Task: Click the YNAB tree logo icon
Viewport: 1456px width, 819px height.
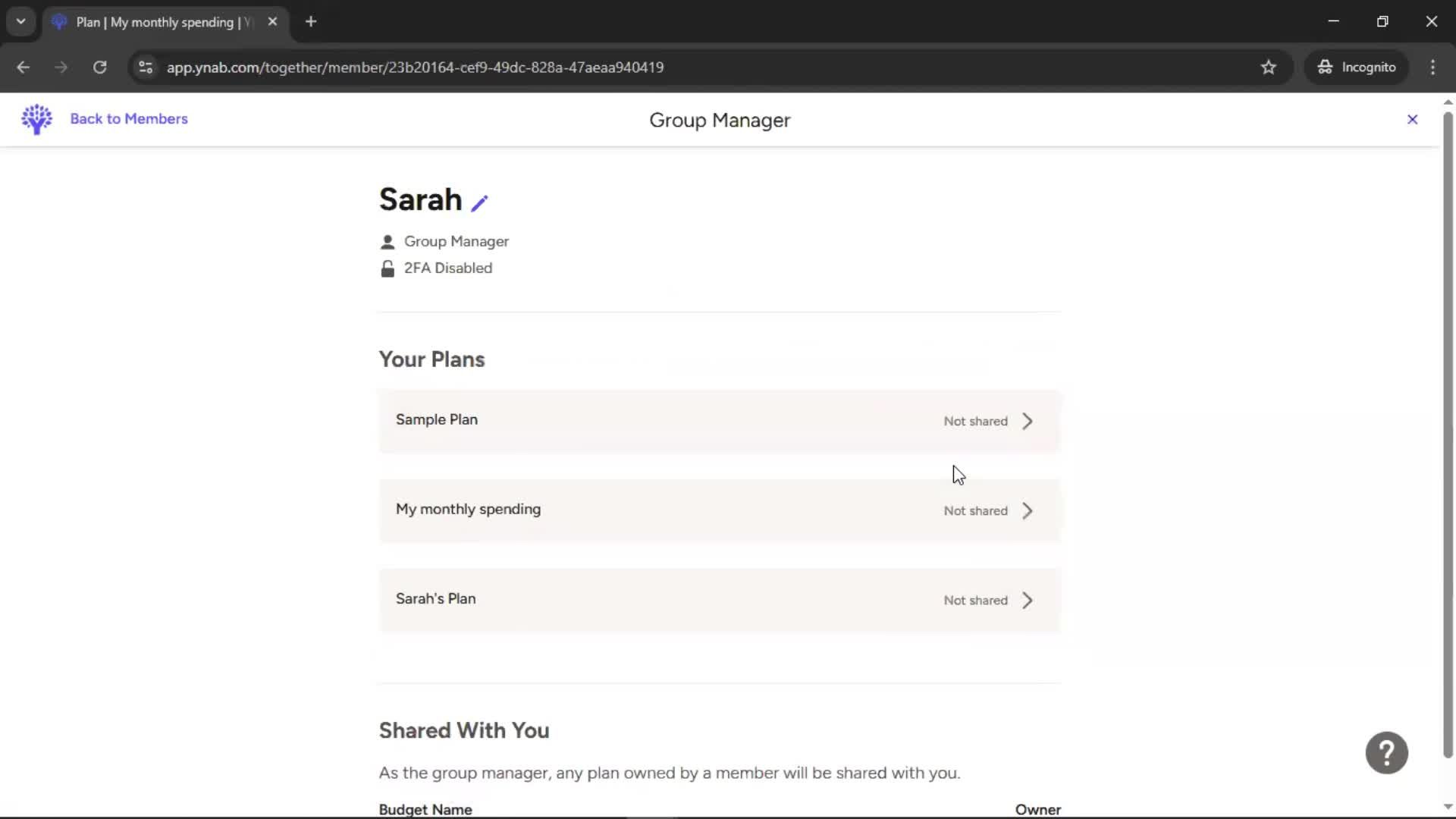Action: point(36,119)
